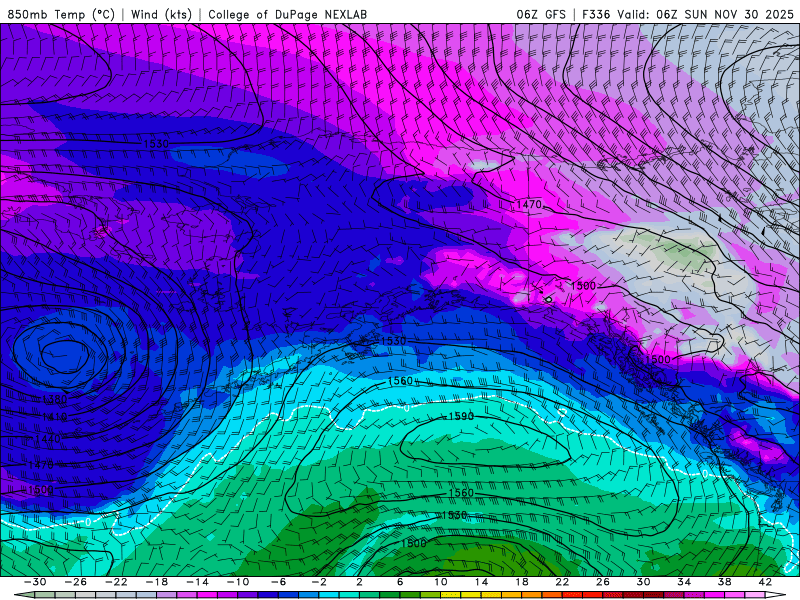Select the positive 22 colorbar tick label

click(x=562, y=582)
